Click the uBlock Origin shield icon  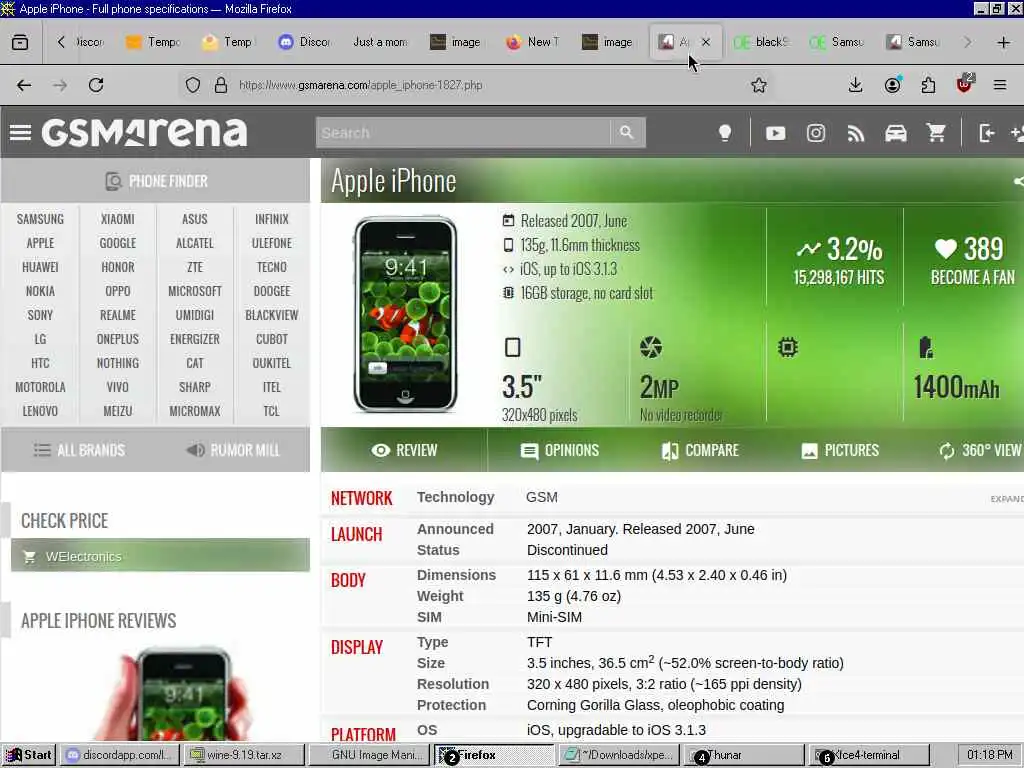tap(965, 84)
